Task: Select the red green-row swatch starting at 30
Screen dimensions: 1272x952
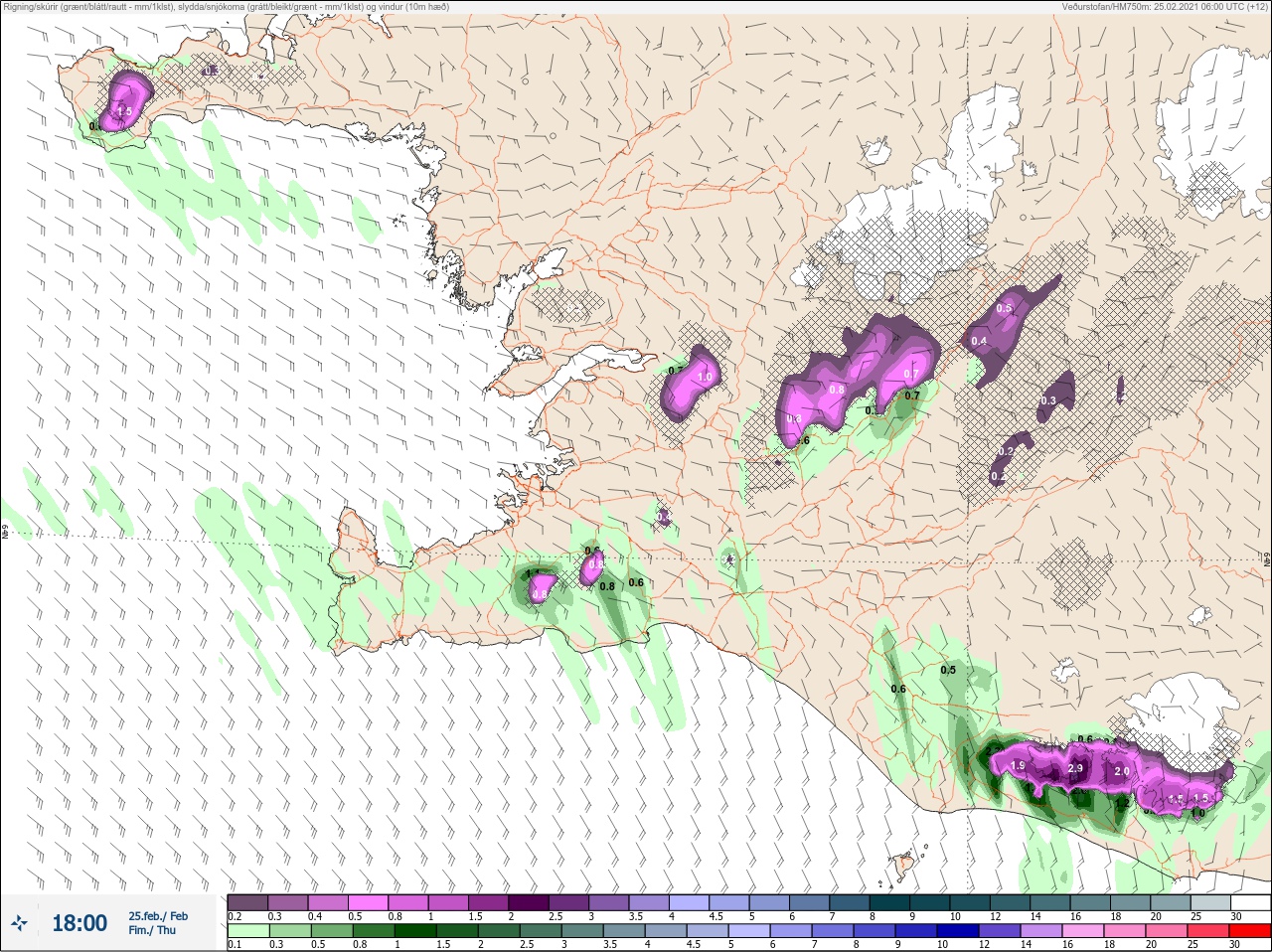Action: point(1251,931)
